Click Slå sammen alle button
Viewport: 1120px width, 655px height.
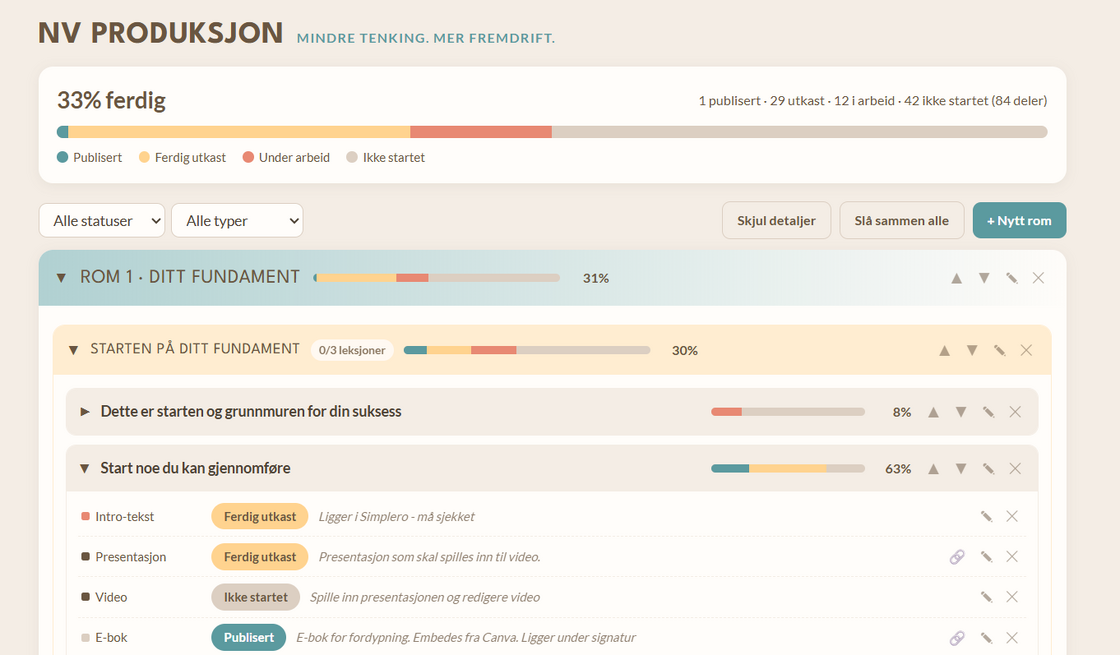tap(901, 221)
